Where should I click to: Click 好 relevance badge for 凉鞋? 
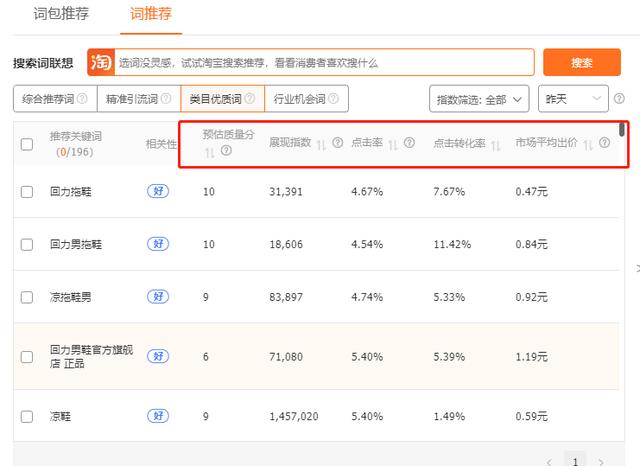tap(158, 416)
